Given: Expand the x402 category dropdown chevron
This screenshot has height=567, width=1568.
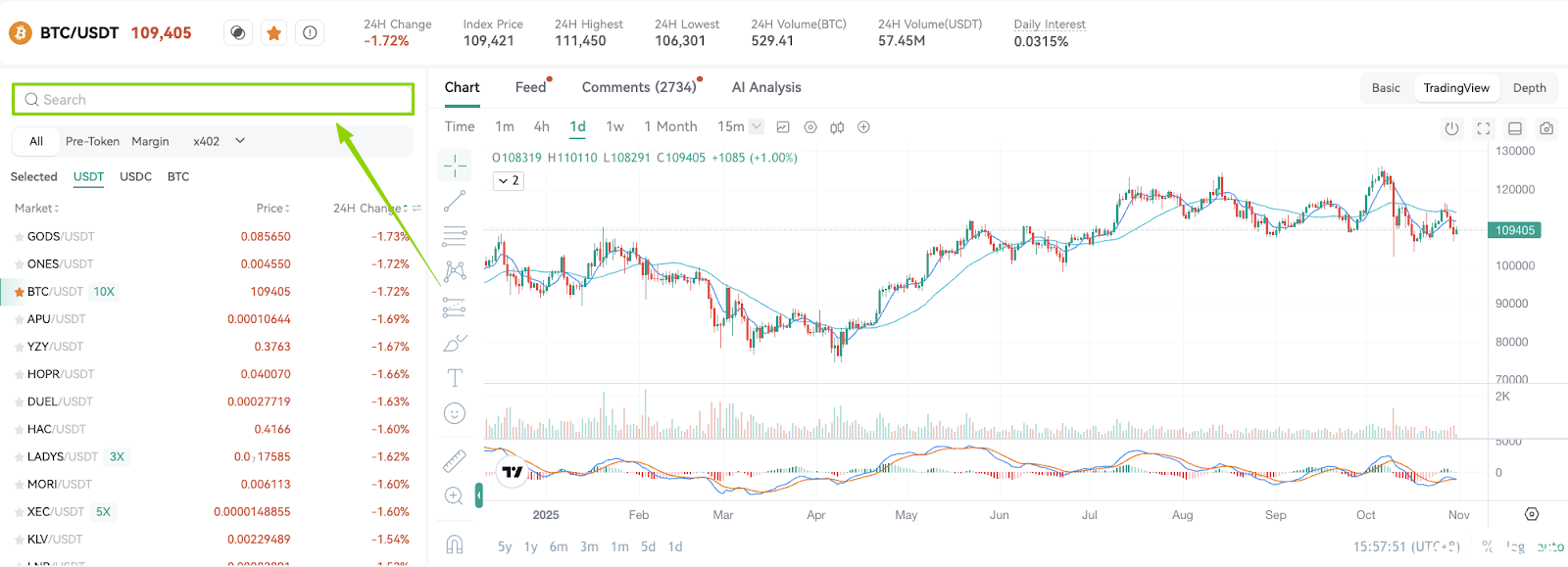Looking at the screenshot, I should click(x=240, y=141).
